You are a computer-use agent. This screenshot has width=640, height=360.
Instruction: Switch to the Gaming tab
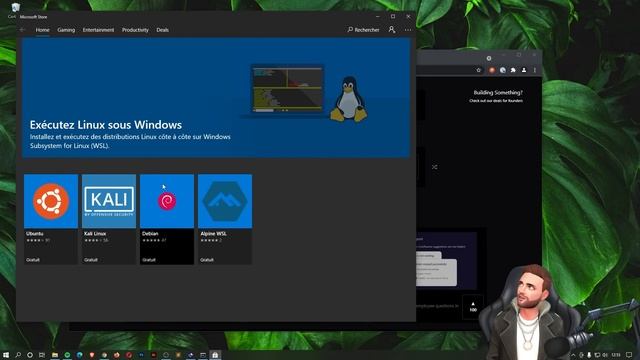coord(66,30)
